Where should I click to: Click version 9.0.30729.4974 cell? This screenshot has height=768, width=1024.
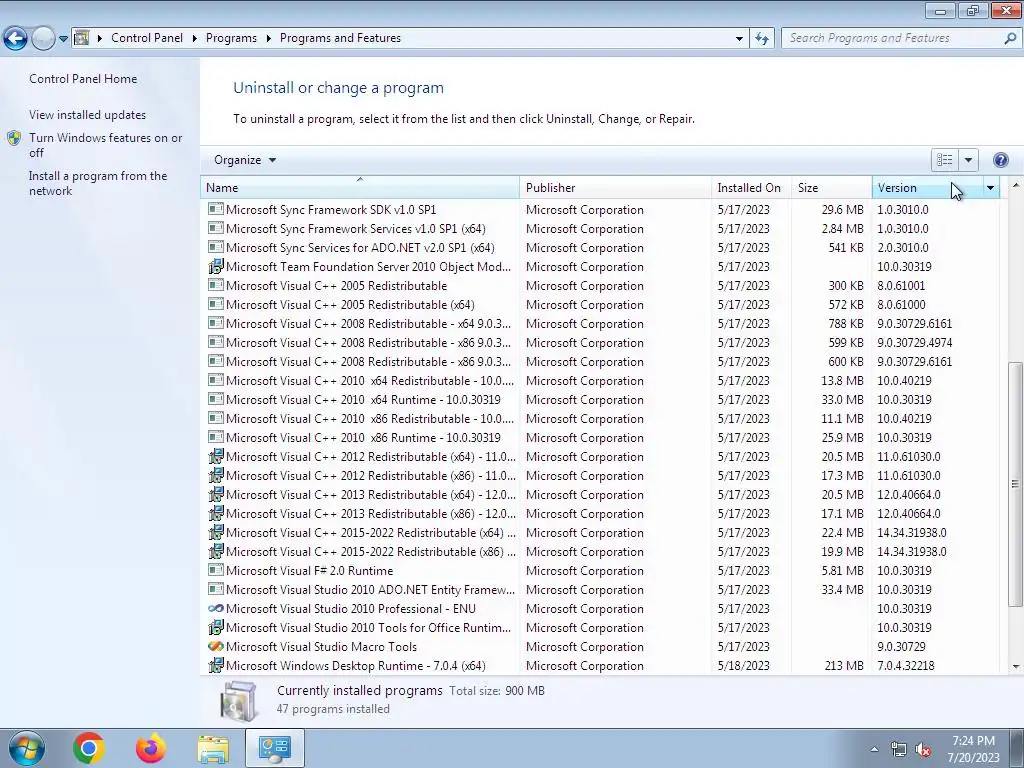tap(914, 342)
